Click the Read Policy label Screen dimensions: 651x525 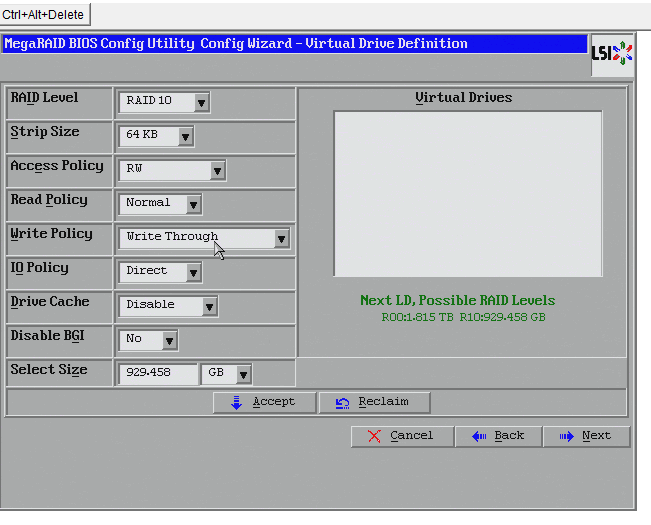49,200
